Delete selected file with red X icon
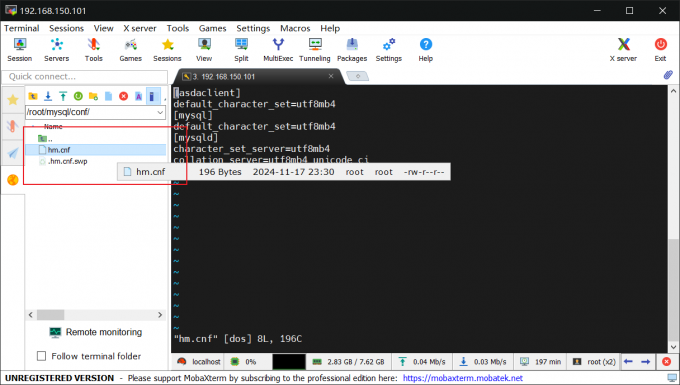The height and width of the screenshot is (385, 680). tap(124, 96)
